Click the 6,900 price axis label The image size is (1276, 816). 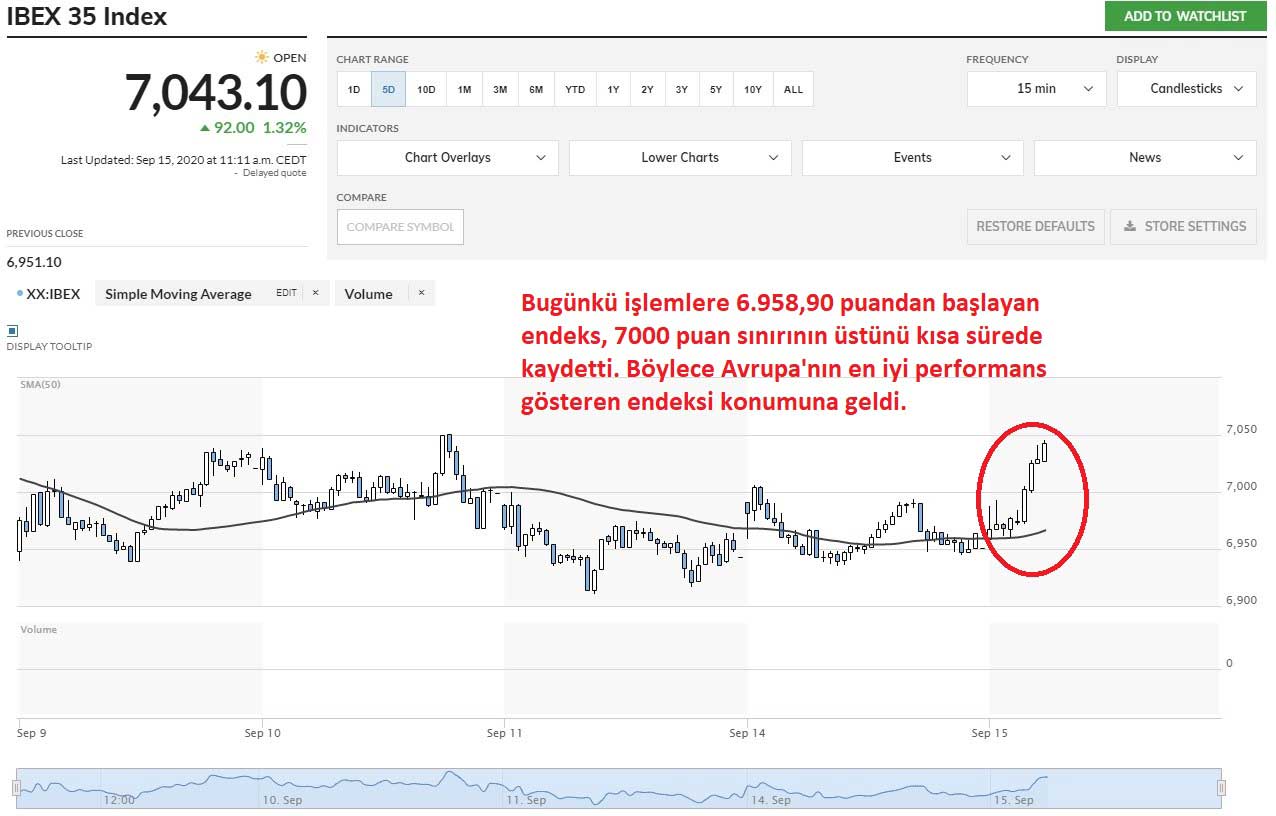[x=1241, y=600]
